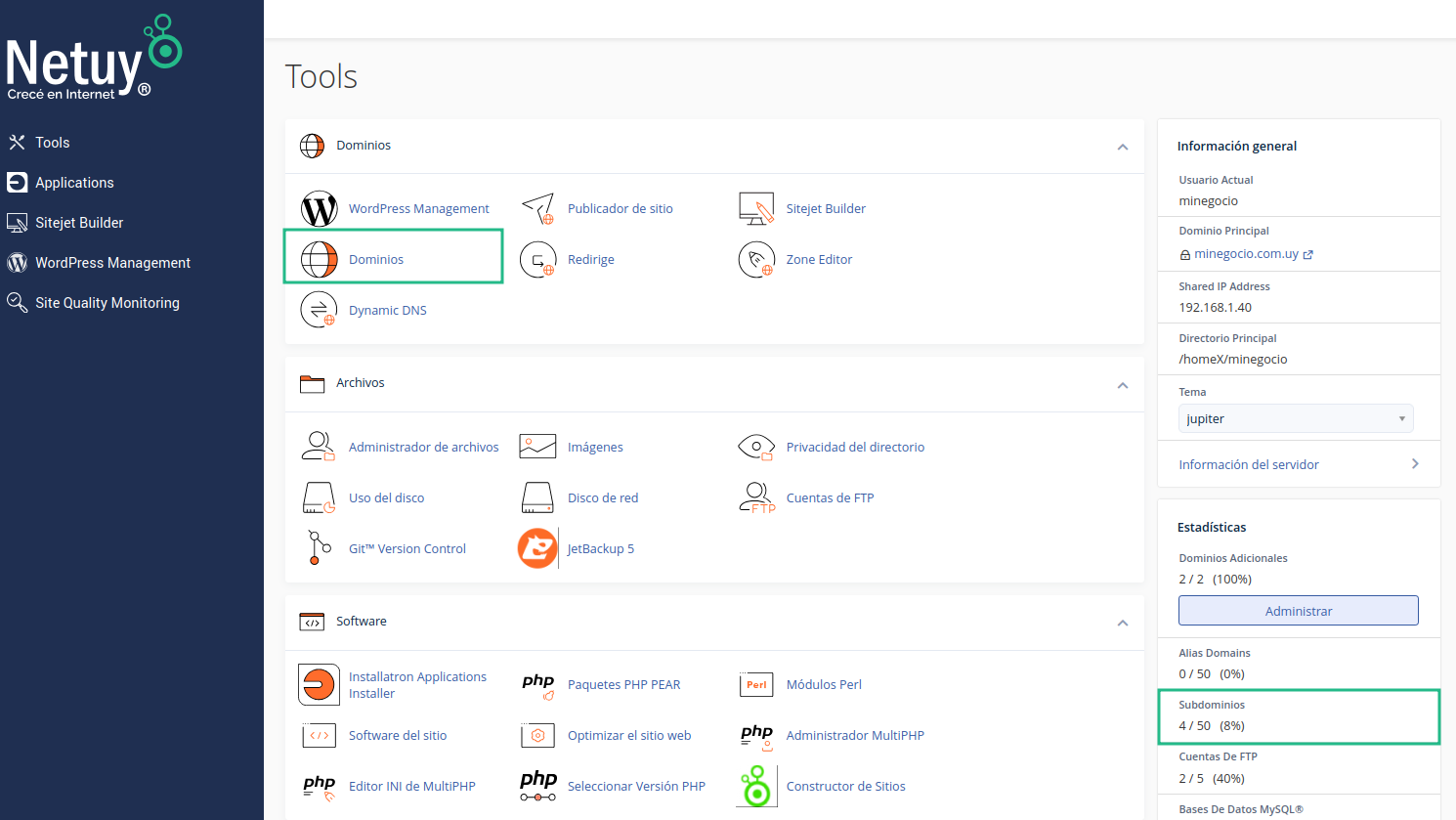Collapse the Software section chevron
This screenshot has width=1456, height=820.
tap(1123, 623)
